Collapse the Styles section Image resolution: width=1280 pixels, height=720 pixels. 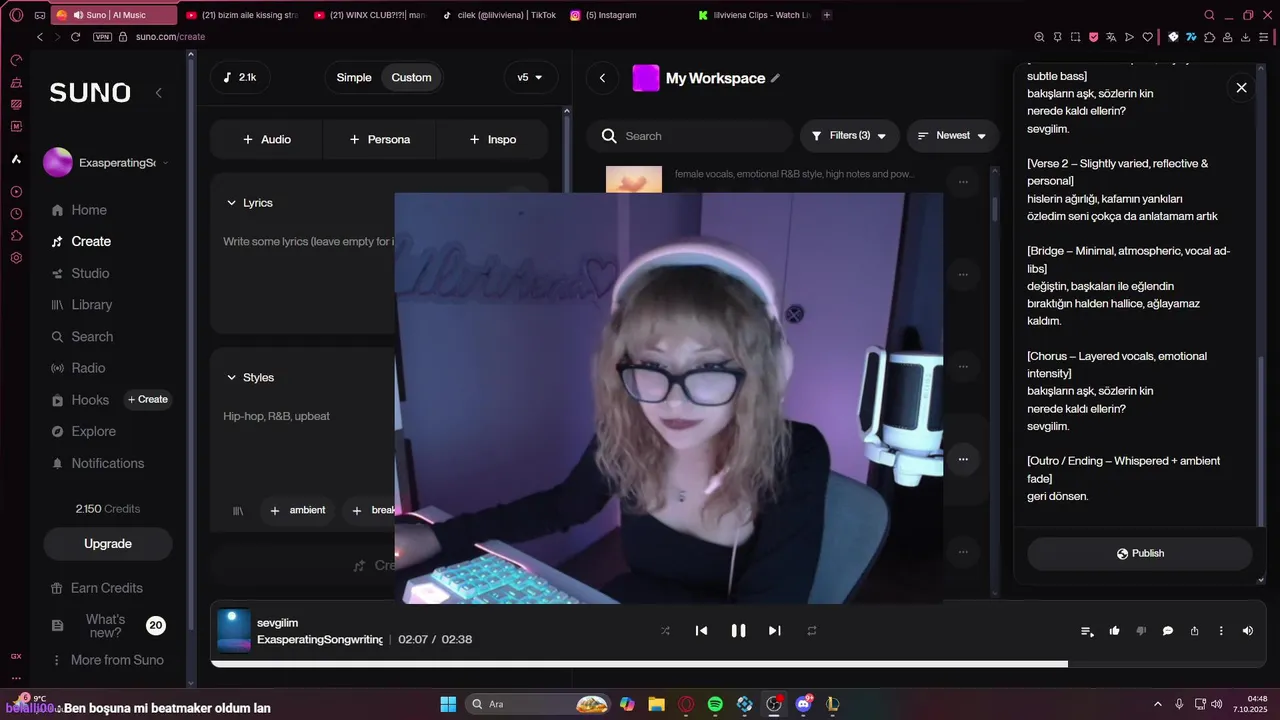click(x=250, y=378)
